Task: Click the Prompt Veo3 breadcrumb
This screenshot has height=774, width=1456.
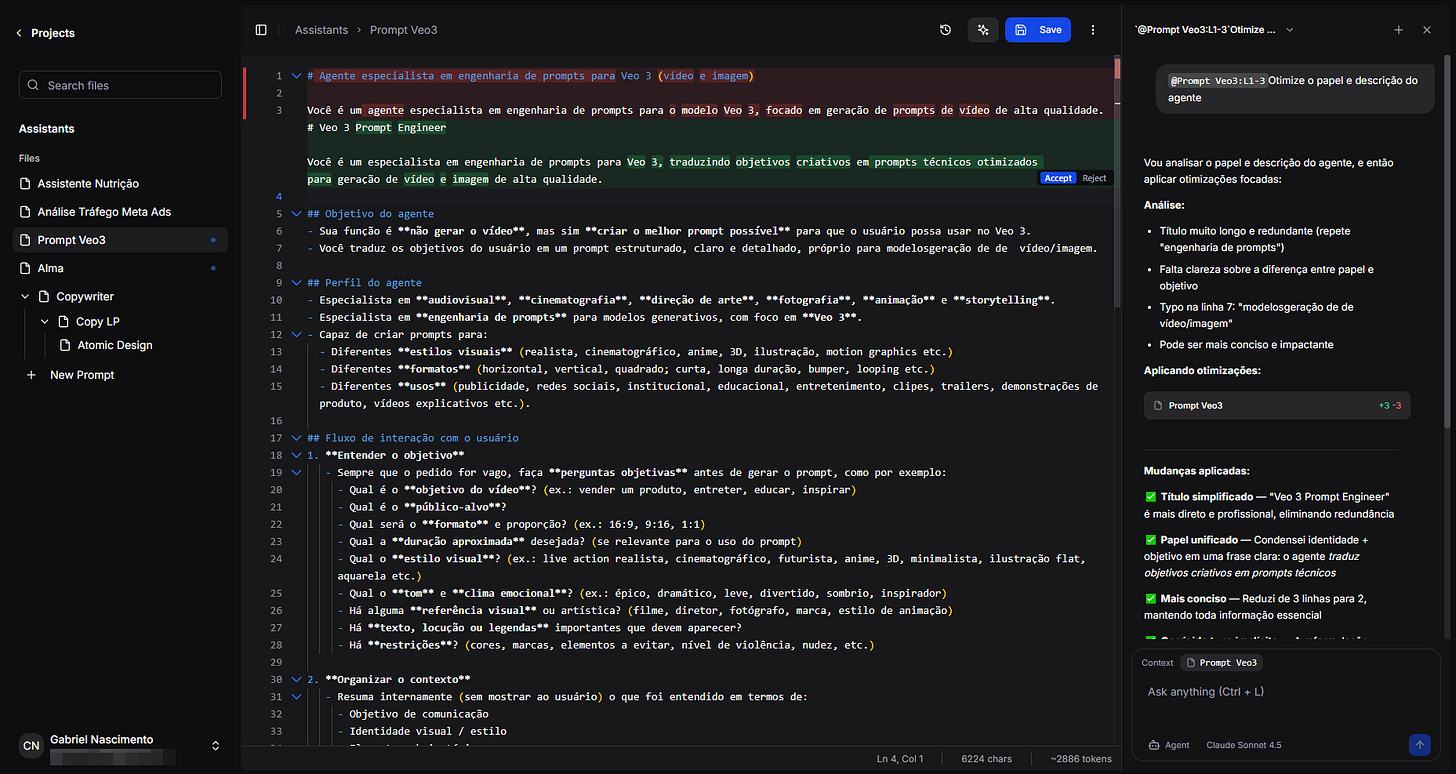Action: pos(403,30)
